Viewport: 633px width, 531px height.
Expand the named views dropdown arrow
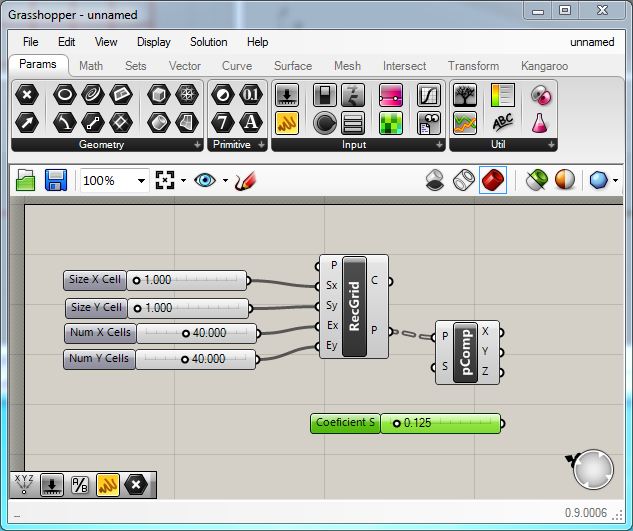[x=225, y=180]
